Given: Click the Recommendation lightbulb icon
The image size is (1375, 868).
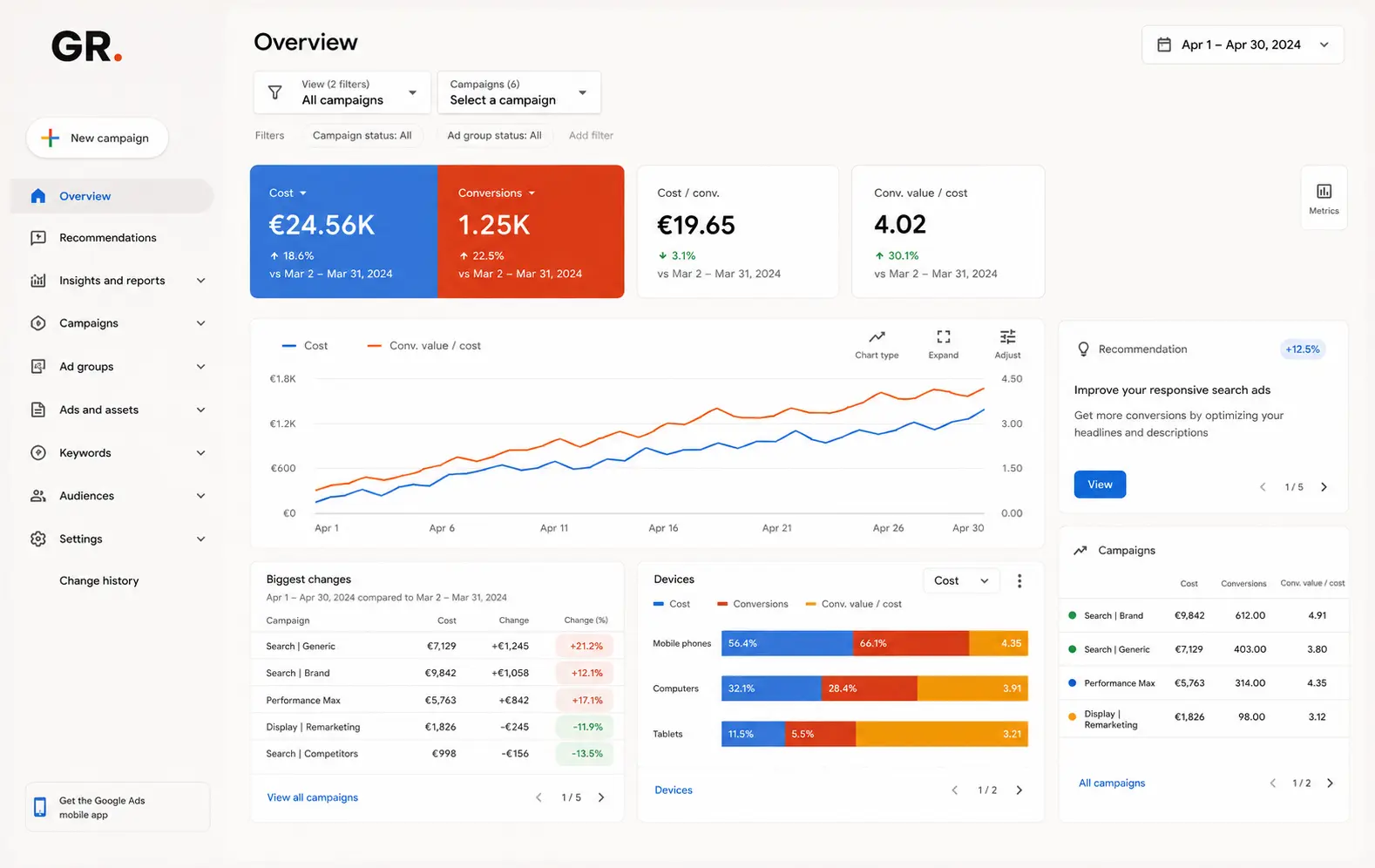Looking at the screenshot, I should pos(1083,349).
